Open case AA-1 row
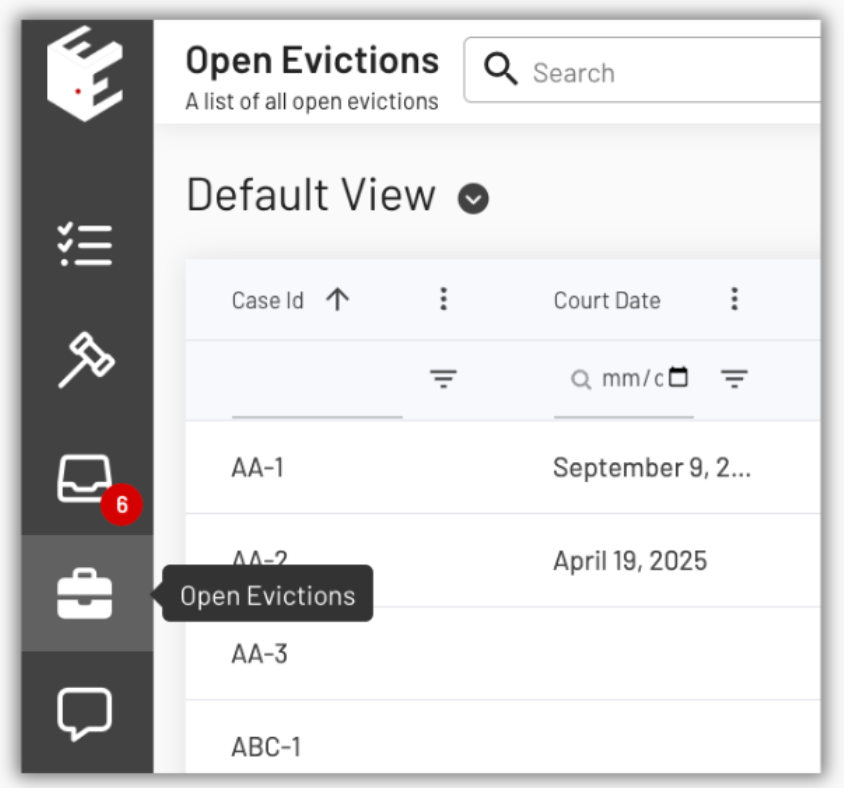This screenshot has height=788, width=844. [x=258, y=467]
